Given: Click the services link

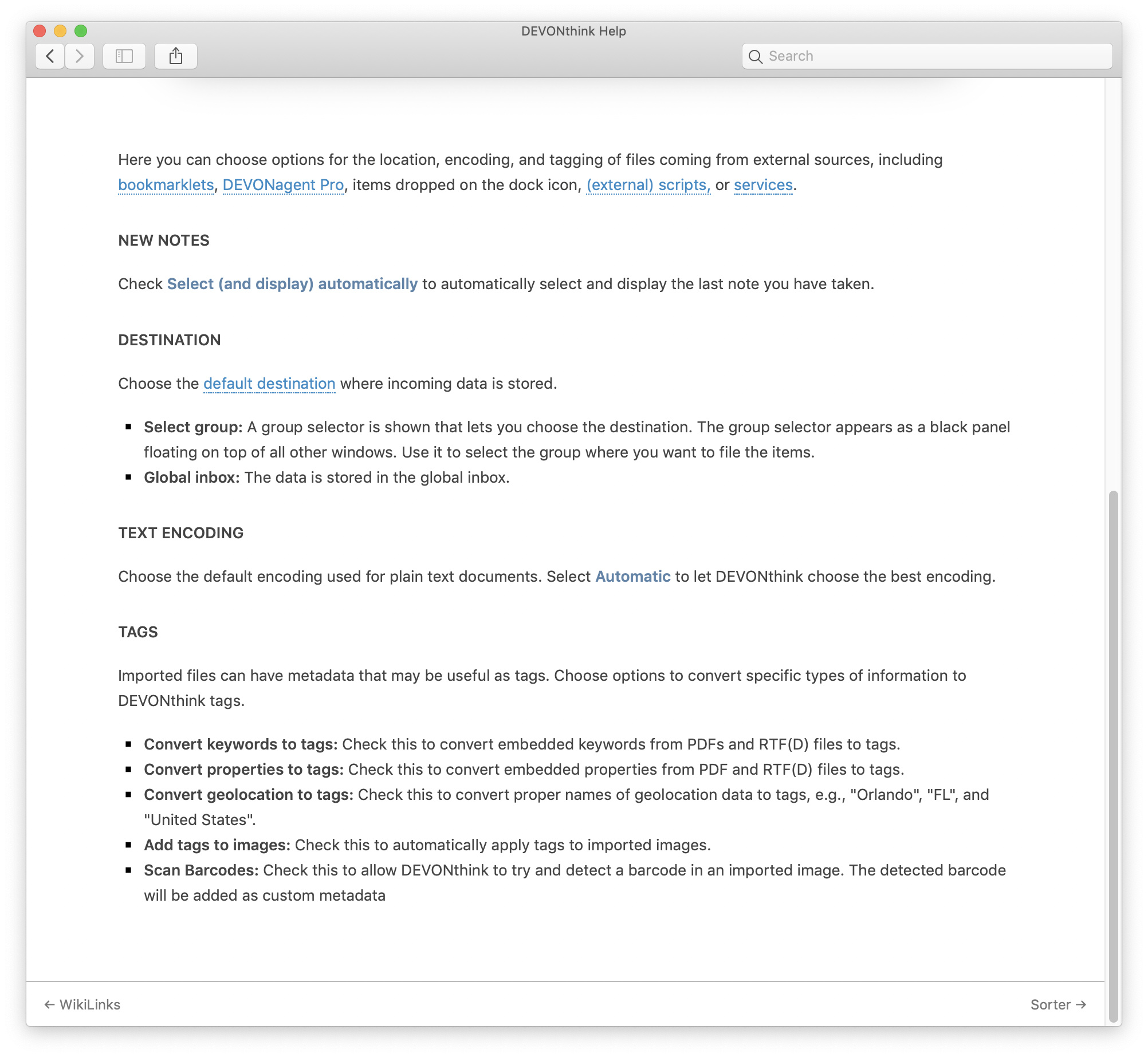Looking at the screenshot, I should 763,185.
